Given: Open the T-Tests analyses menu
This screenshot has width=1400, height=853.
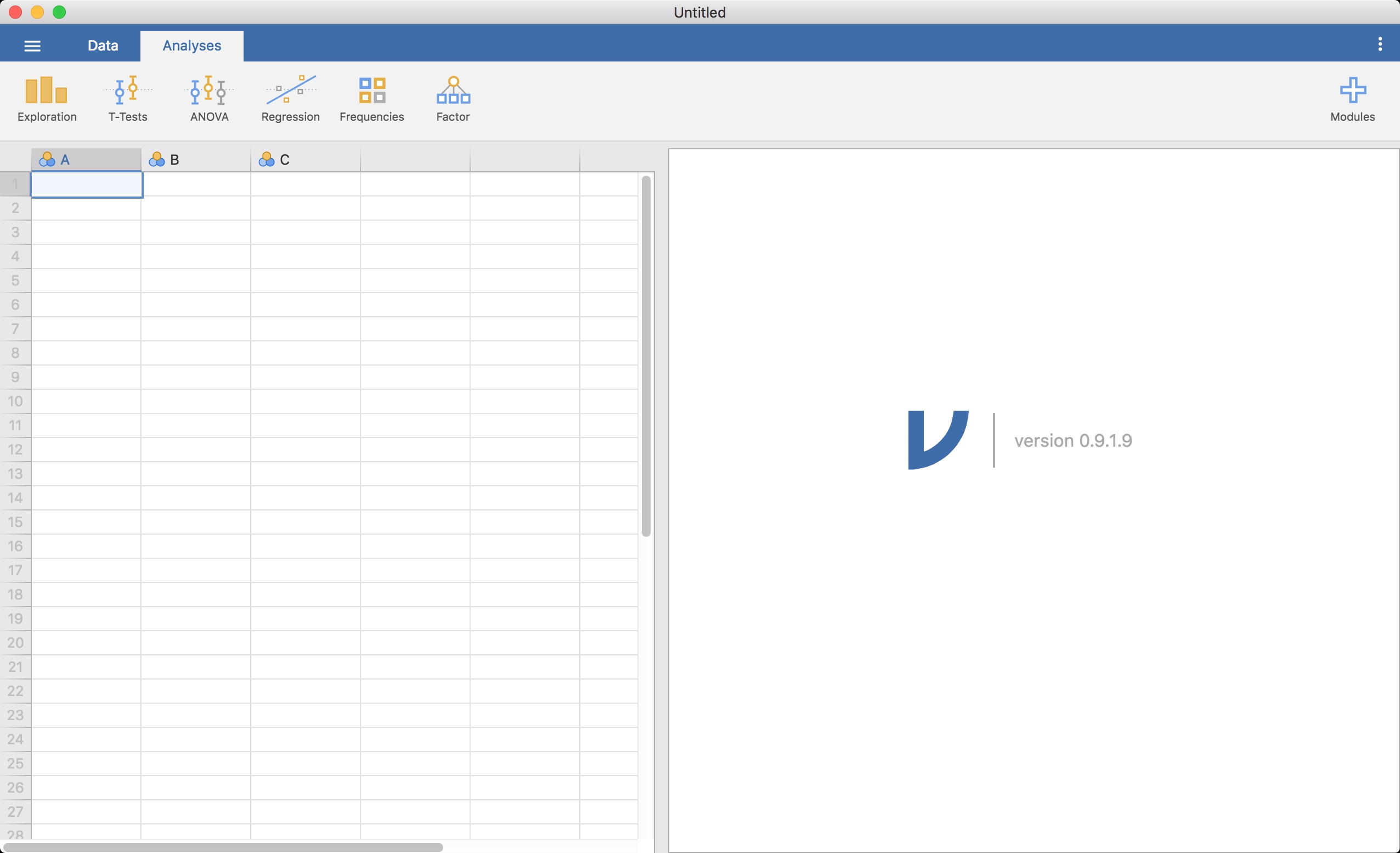Looking at the screenshot, I should click(x=128, y=99).
